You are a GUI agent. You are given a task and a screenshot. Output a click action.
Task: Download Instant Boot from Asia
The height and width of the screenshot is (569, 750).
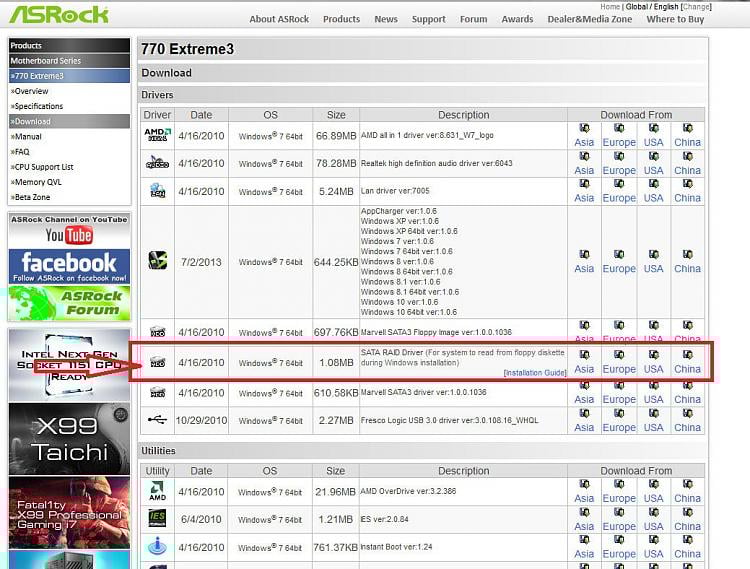pos(584,554)
